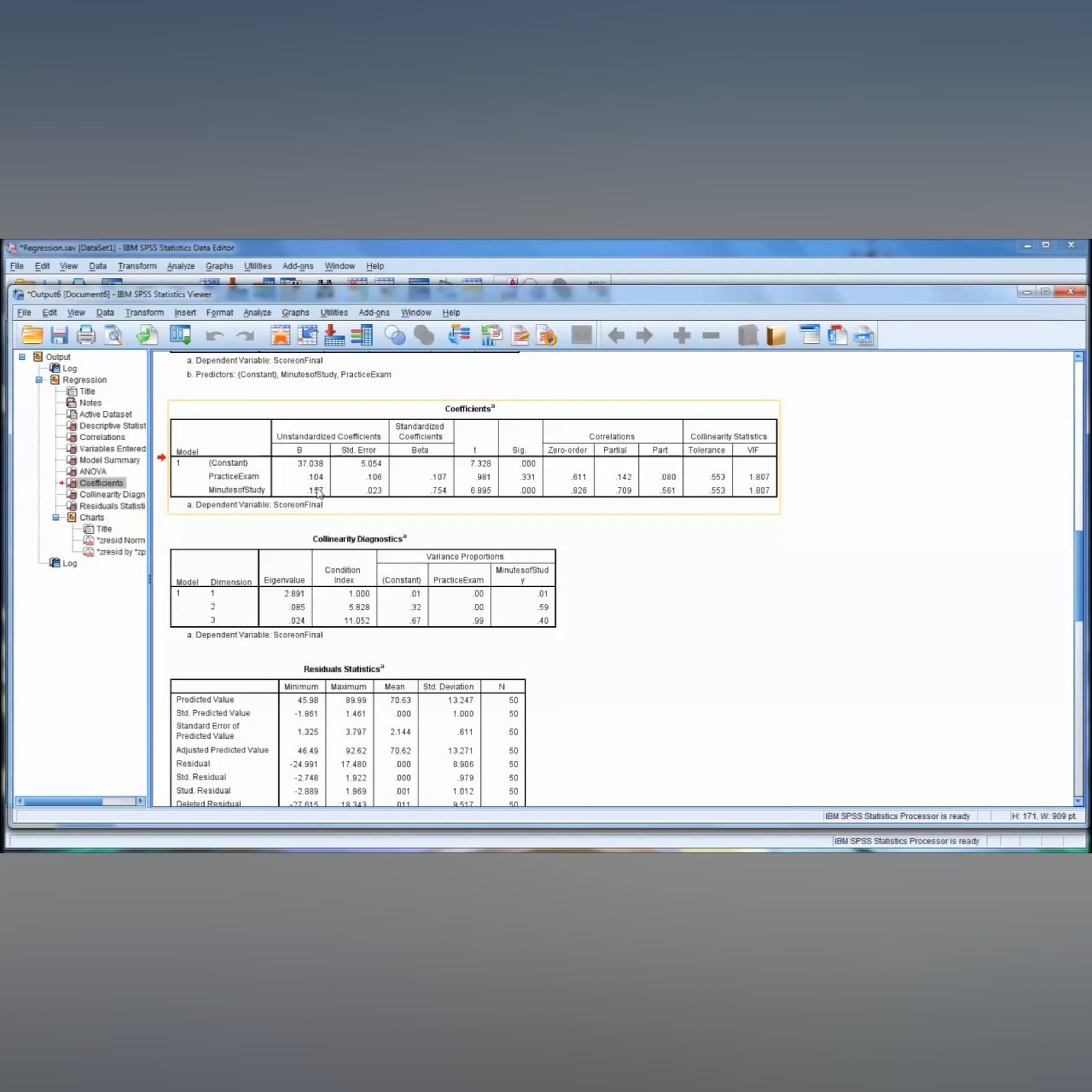Screen dimensions: 1092x1092
Task: Click the Designate Window blue circles icon
Action: (395, 336)
